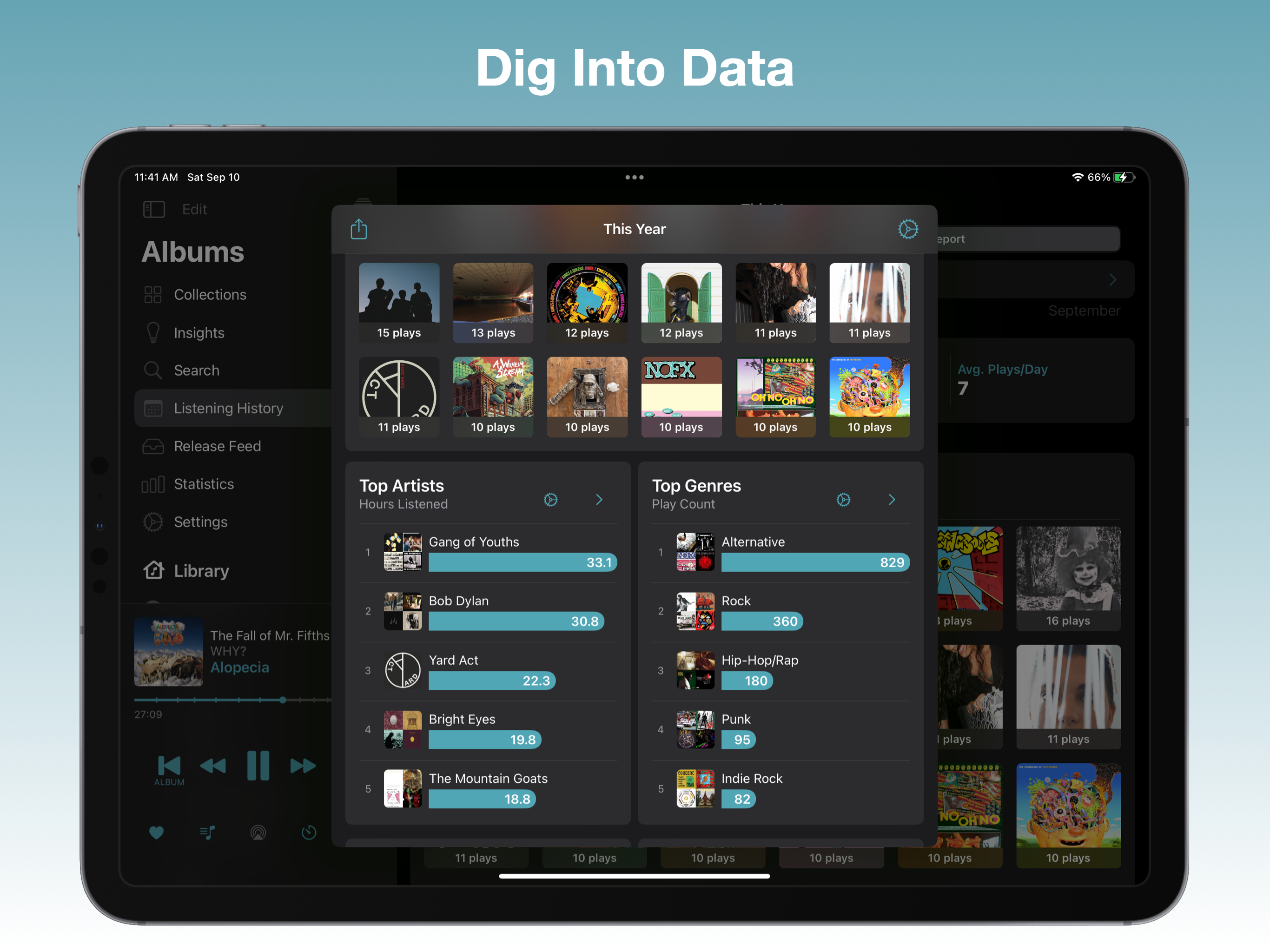This screenshot has width=1270, height=952.
Task: Expand Top Artists with chevron arrow
Action: (599, 500)
